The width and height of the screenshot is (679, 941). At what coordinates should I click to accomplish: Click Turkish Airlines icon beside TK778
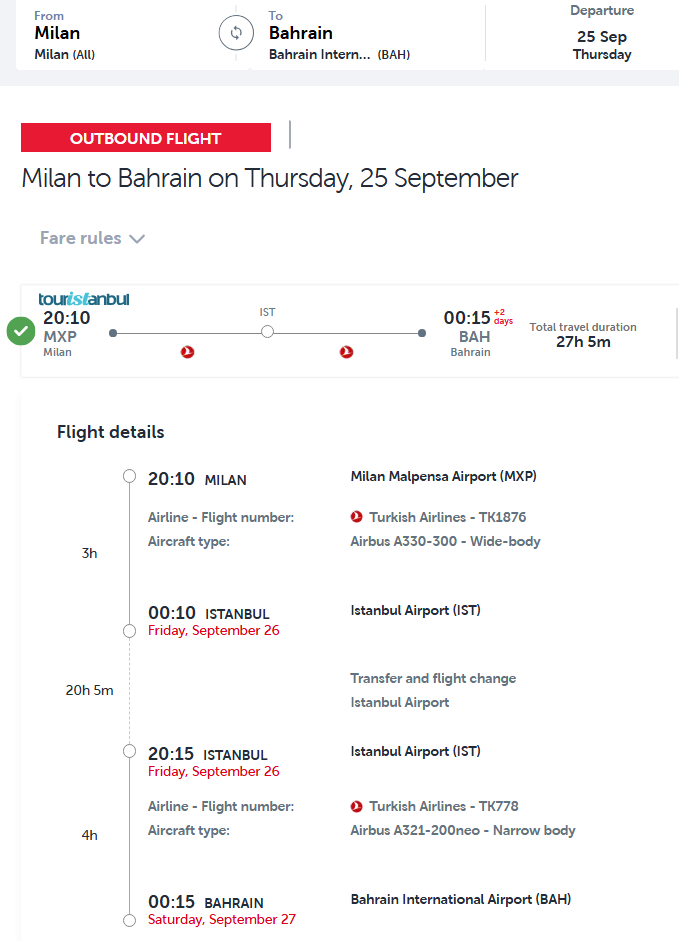(x=357, y=806)
